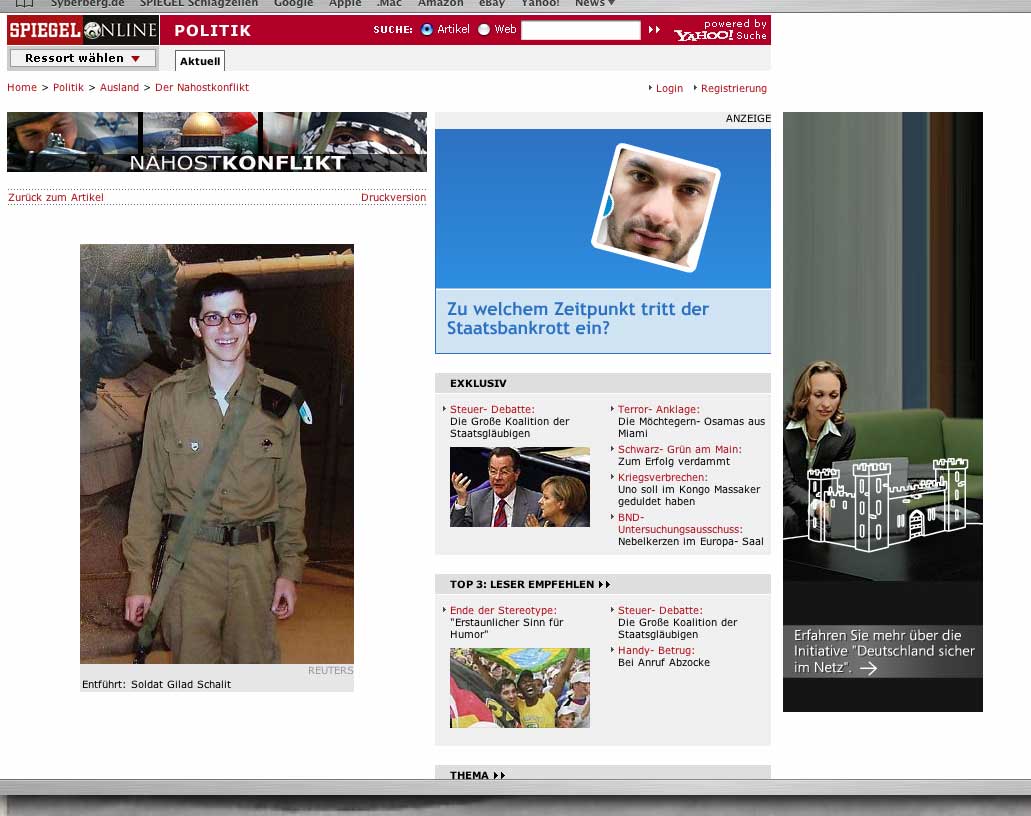Image resolution: width=1031 pixels, height=816 pixels.
Task: Click the arrow in the security ad
Action: pos(868,668)
